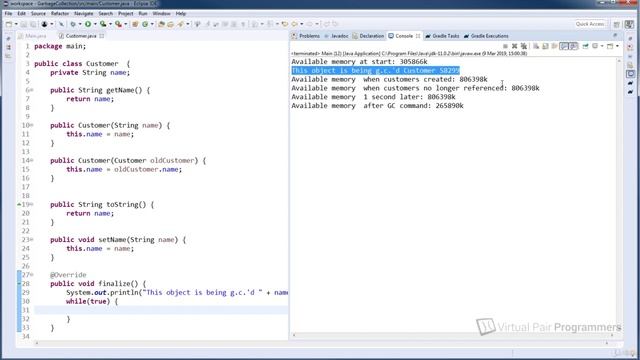Open the Project menu
The width and height of the screenshot is (640, 360).
tap(126, 13)
